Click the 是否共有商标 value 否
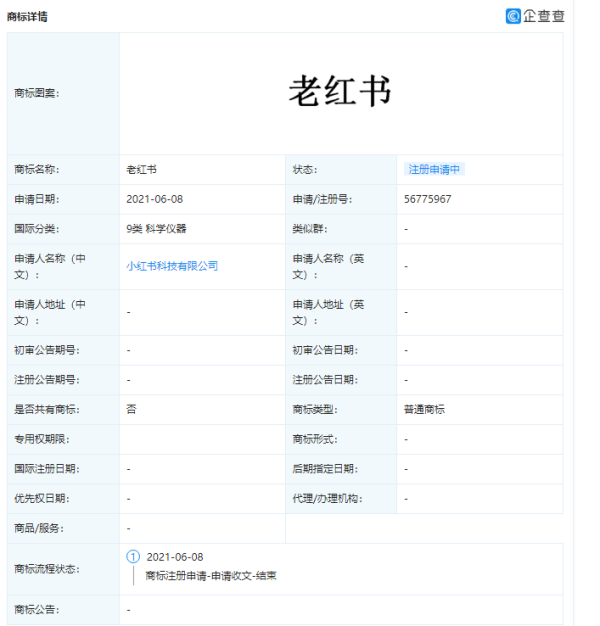 131,409
